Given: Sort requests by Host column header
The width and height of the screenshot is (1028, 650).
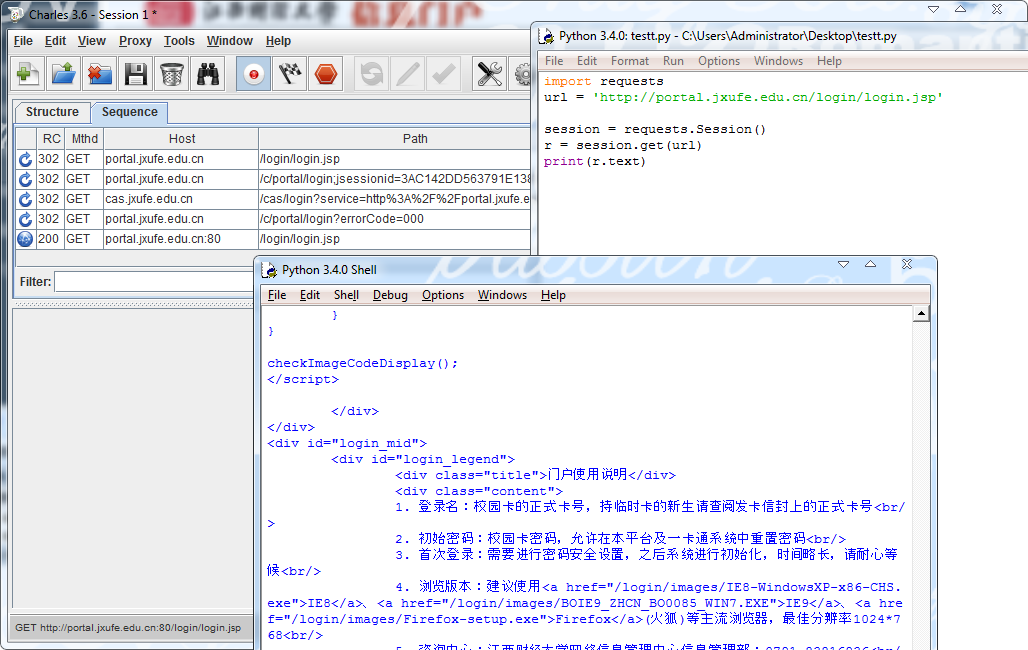Looking at the screenshot, I should click(181, 139).
